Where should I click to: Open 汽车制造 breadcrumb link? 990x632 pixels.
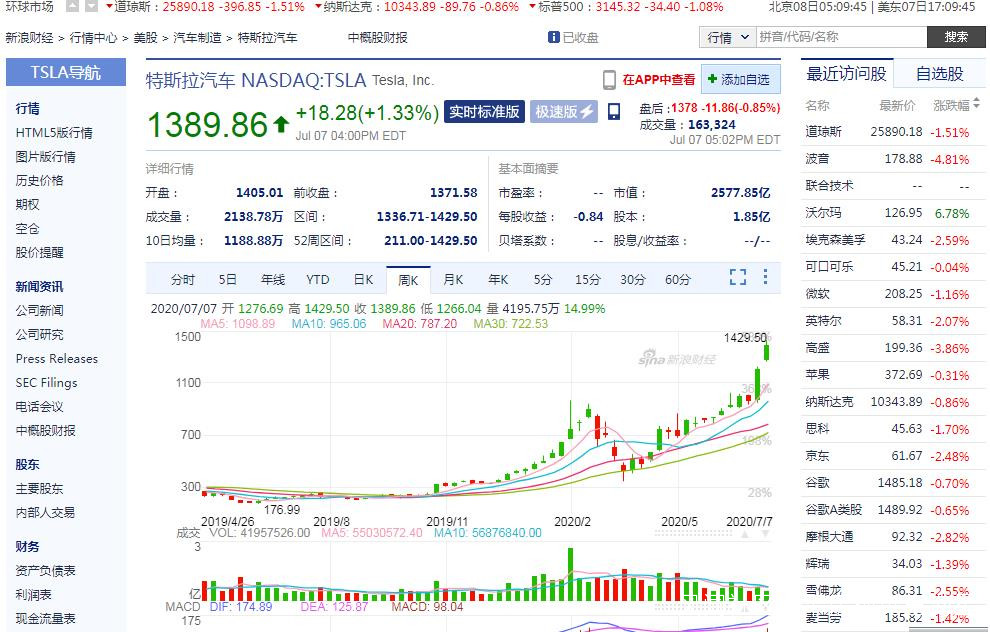pyautogui.click(x=197, y=38)
